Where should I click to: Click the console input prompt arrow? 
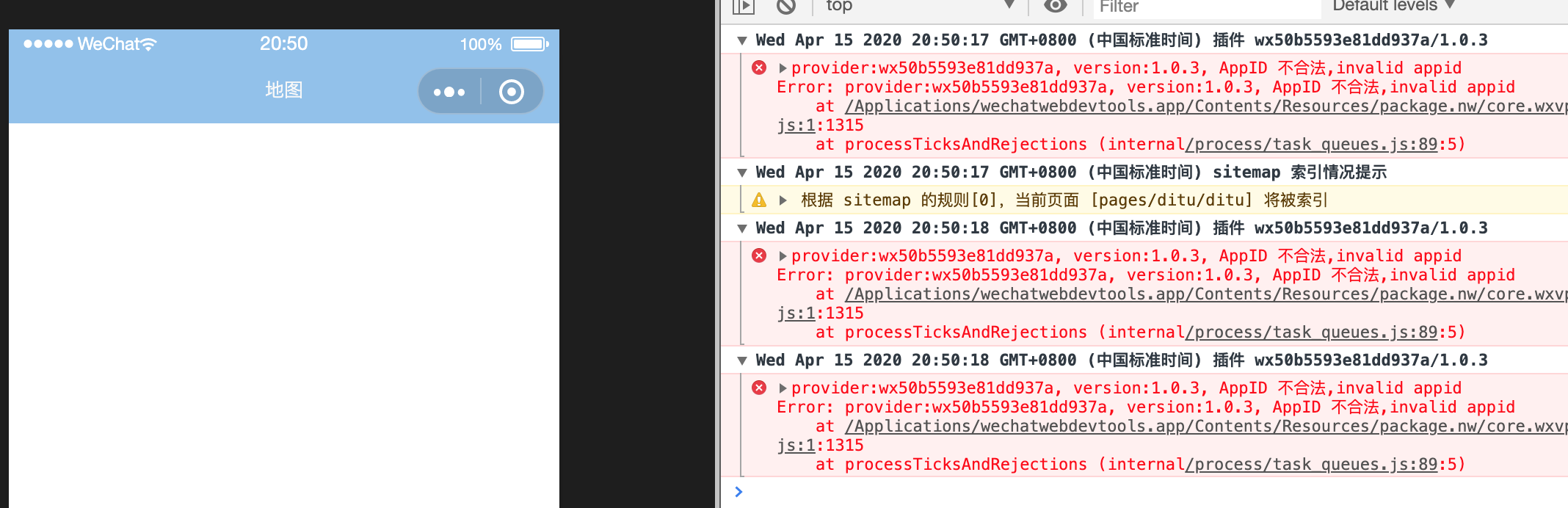738,492
